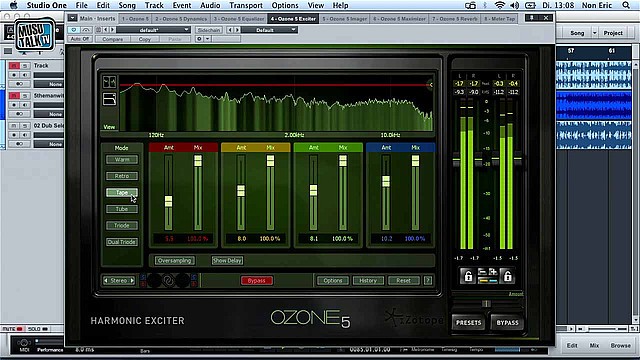The width and height of the screenshot is (640, 360).
Task: Click the PRESETS button
Action: click(468, 322)
